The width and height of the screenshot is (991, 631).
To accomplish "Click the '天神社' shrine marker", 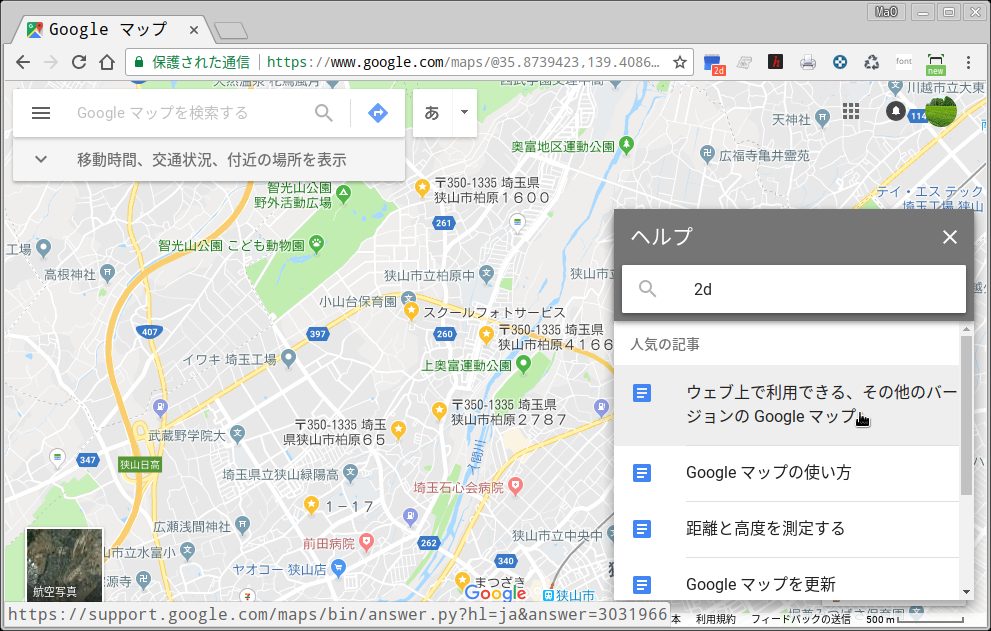I will point(822,117).
